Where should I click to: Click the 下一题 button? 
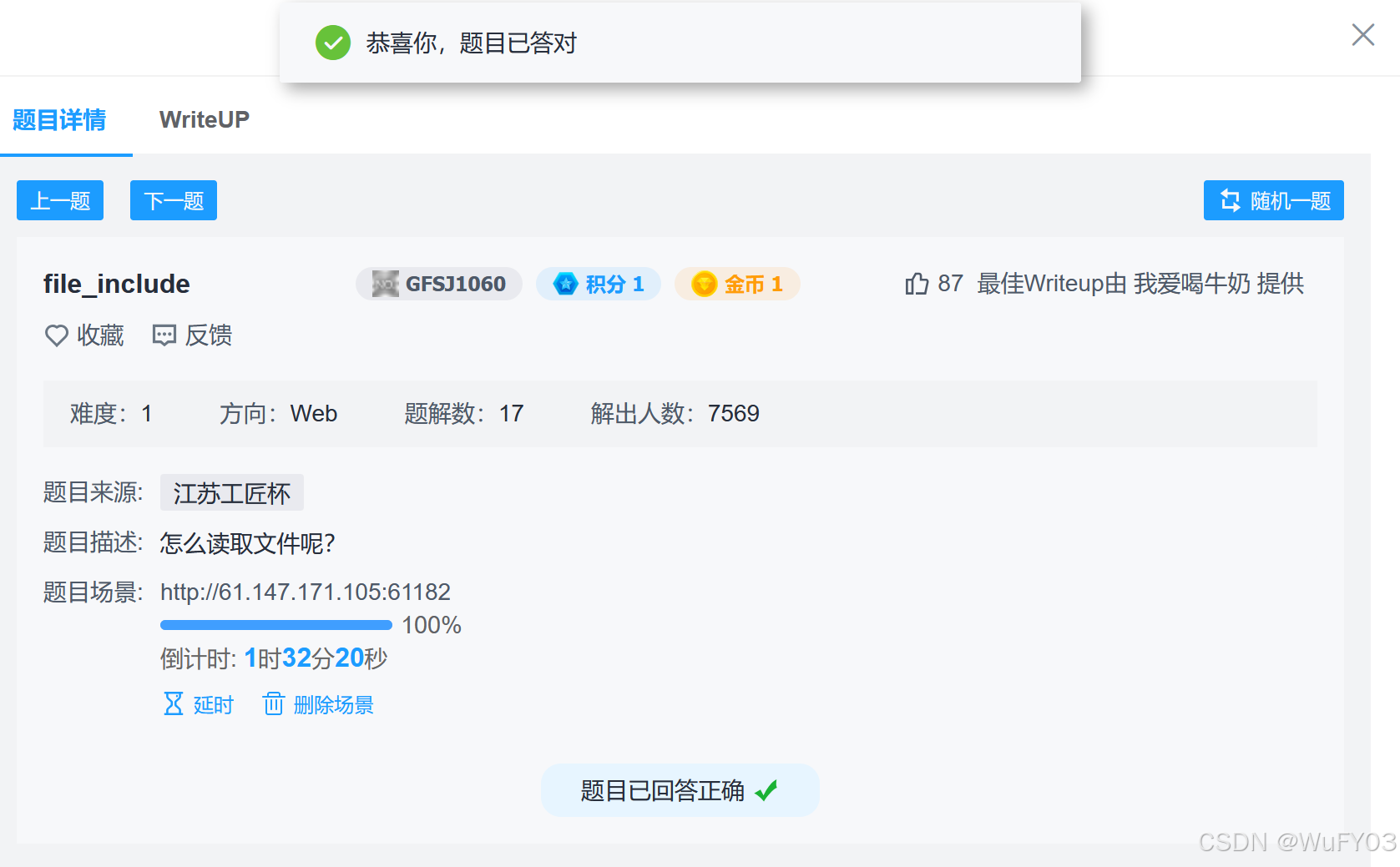[x=173, y=200]
